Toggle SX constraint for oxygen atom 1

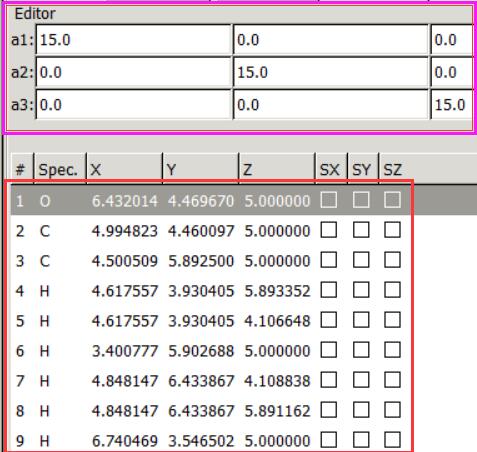[329, 200]
